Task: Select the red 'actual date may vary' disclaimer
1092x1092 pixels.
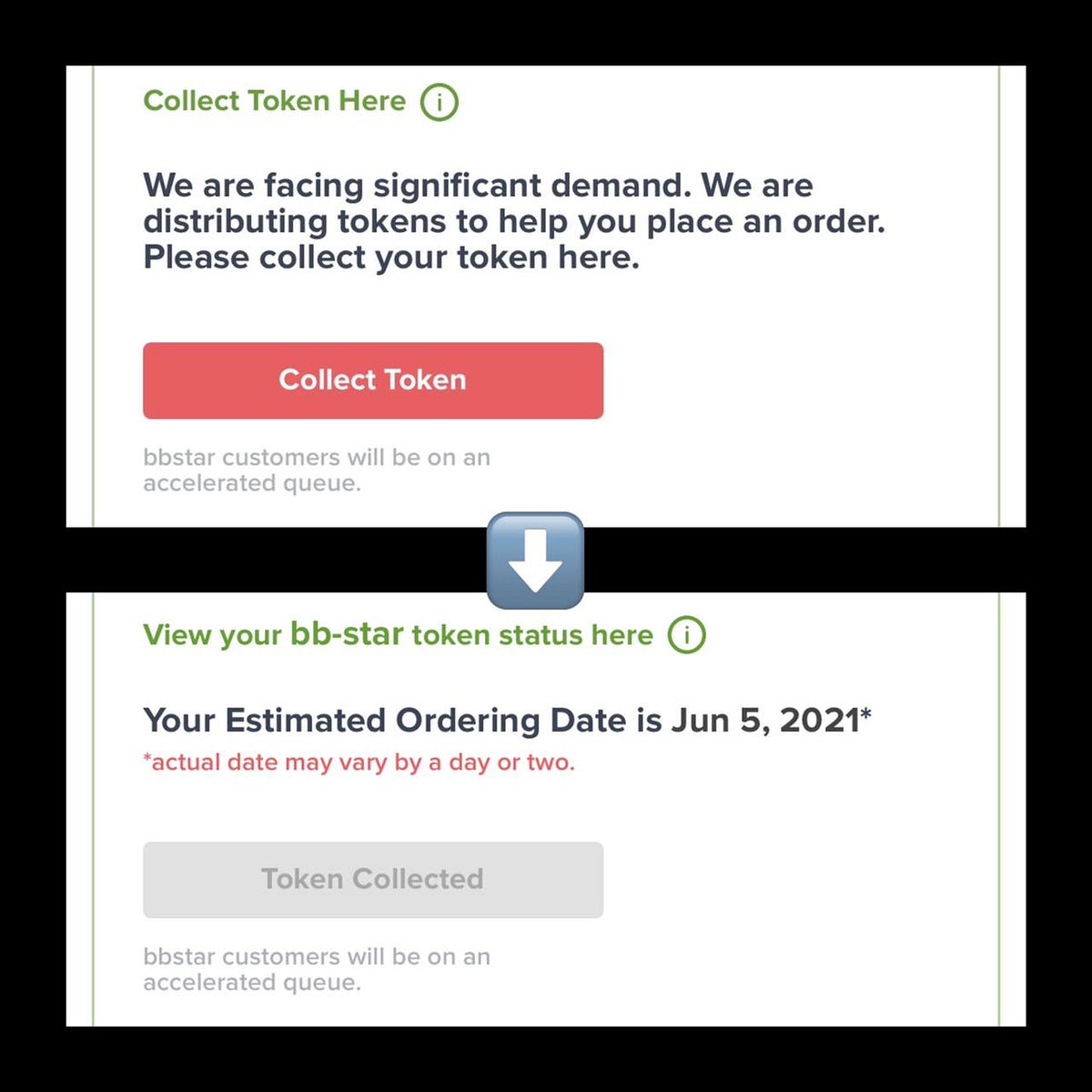Action: (359, 763)
